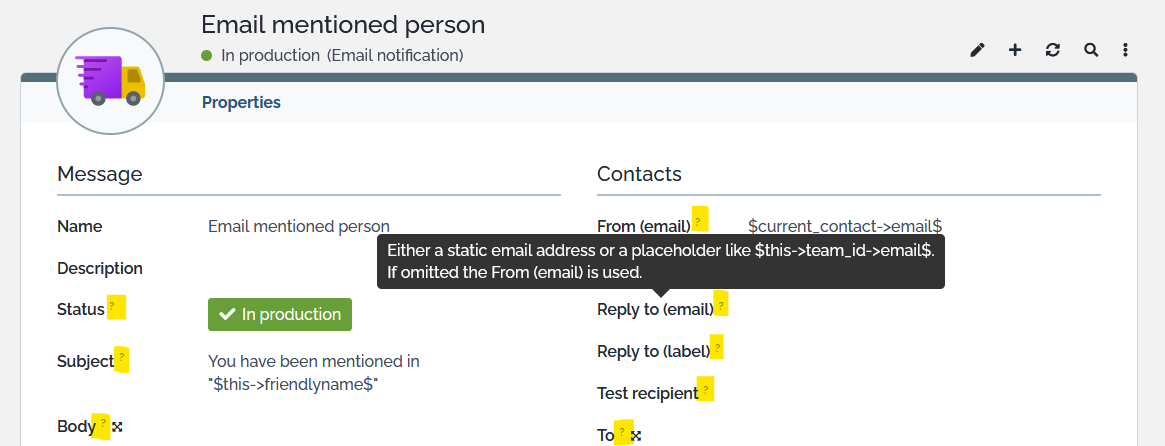Open the three-dot more actions menu
Viewport: 1165px width, 446px height.
pyautogui.click(x=1126, y=50)
